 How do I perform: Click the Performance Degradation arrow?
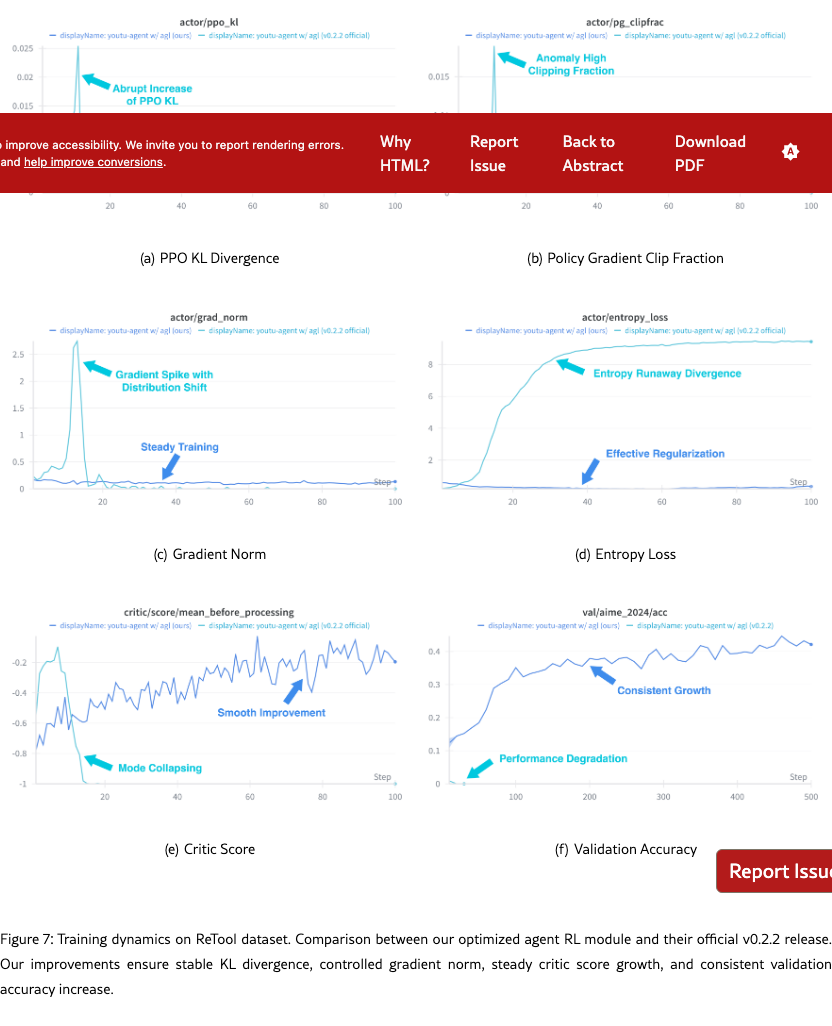point(480,766)
